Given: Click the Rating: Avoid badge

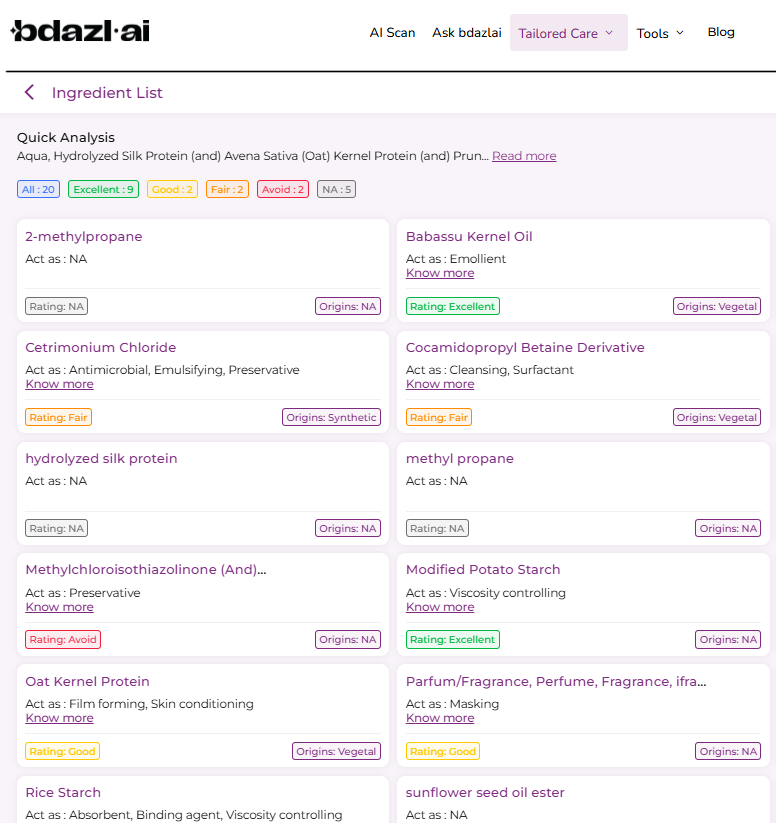Looking at the screenshot, I should 63,639.
